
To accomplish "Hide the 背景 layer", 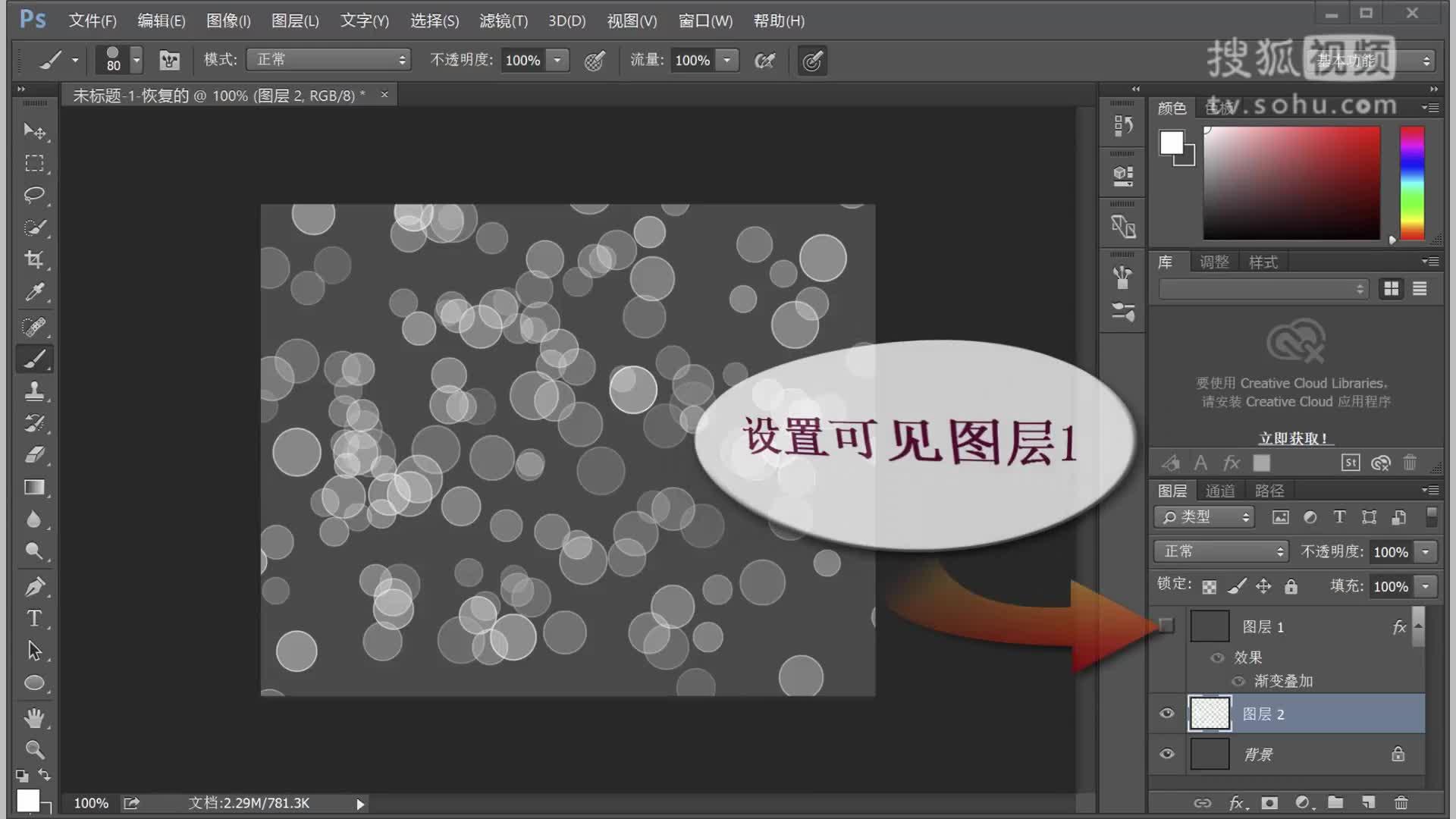I will [1167, 754].
